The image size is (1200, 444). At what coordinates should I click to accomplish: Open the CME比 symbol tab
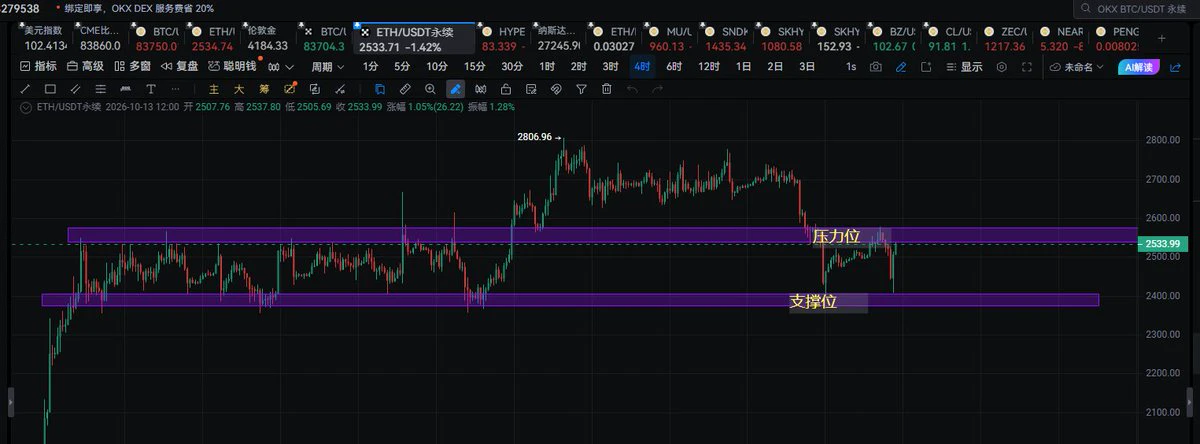tap(102, 38)
